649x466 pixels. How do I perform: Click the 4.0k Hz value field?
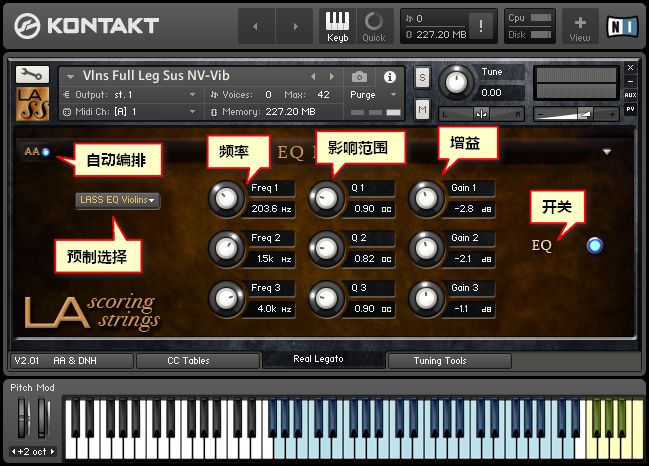(271, 309)
